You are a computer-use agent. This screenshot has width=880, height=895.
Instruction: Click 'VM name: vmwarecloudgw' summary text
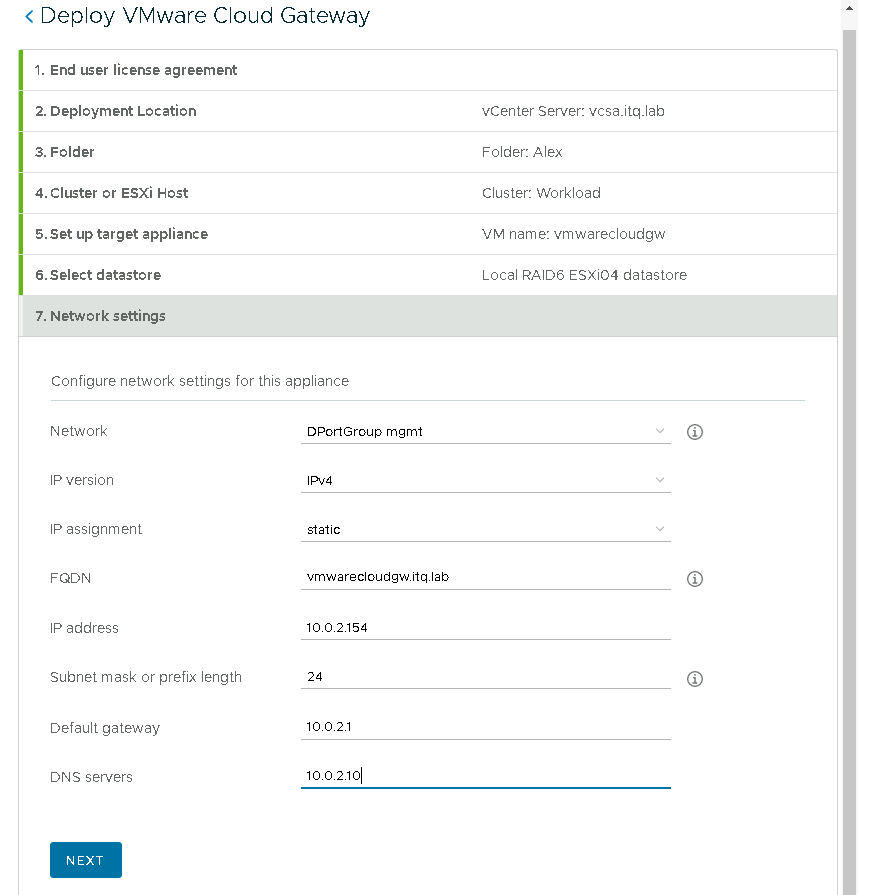point(574,235)
